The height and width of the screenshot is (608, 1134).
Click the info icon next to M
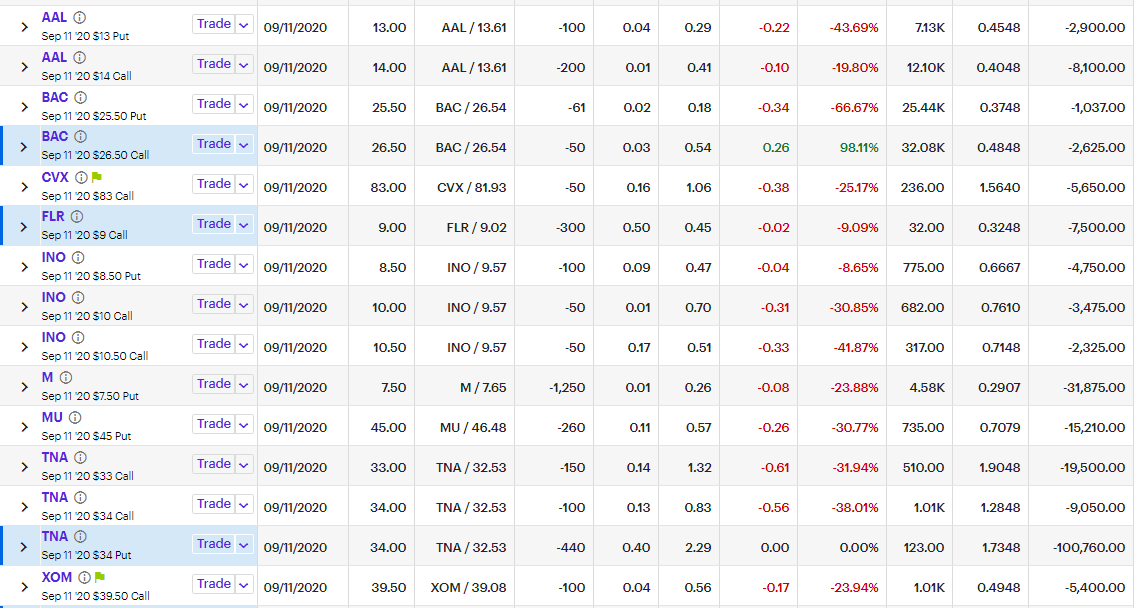tap(66, 377)
